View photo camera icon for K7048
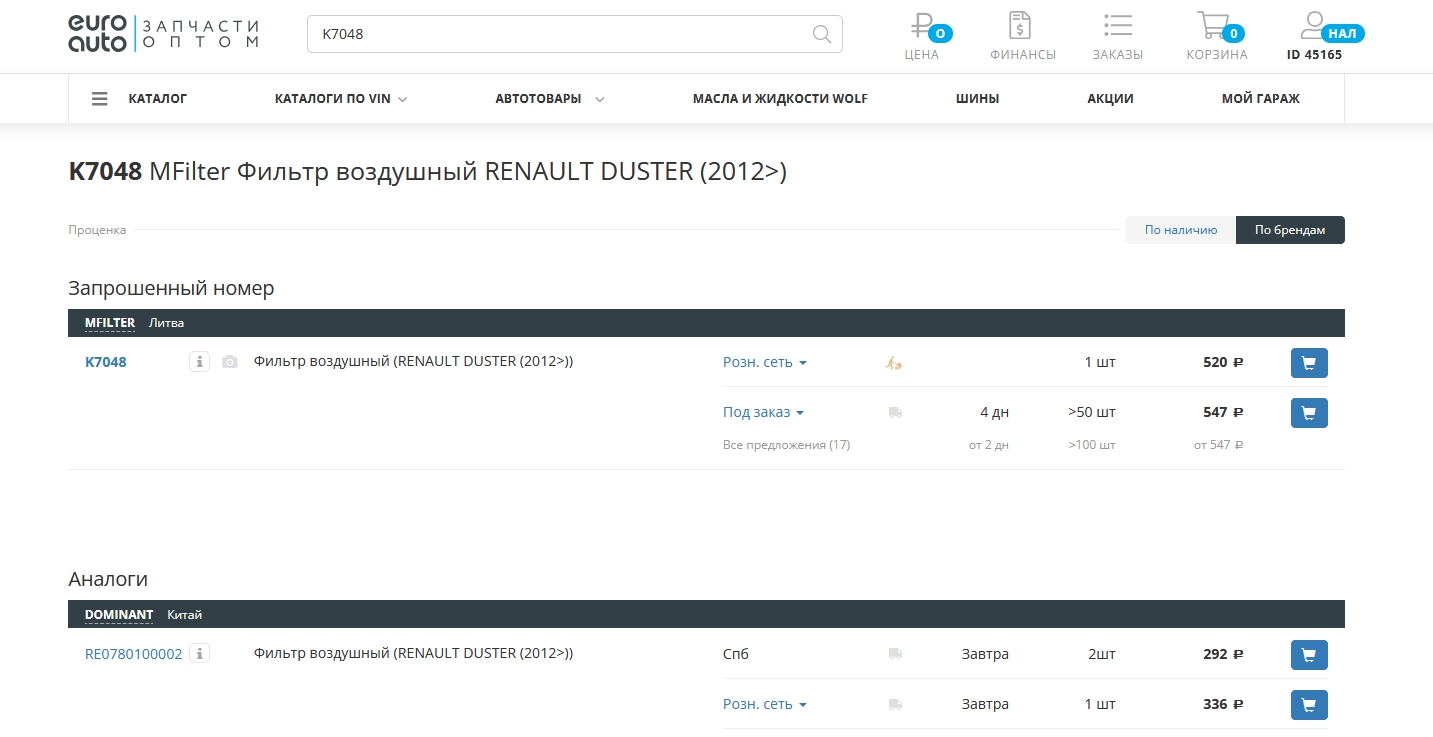1433x737 pixels. tap(230, 362)
